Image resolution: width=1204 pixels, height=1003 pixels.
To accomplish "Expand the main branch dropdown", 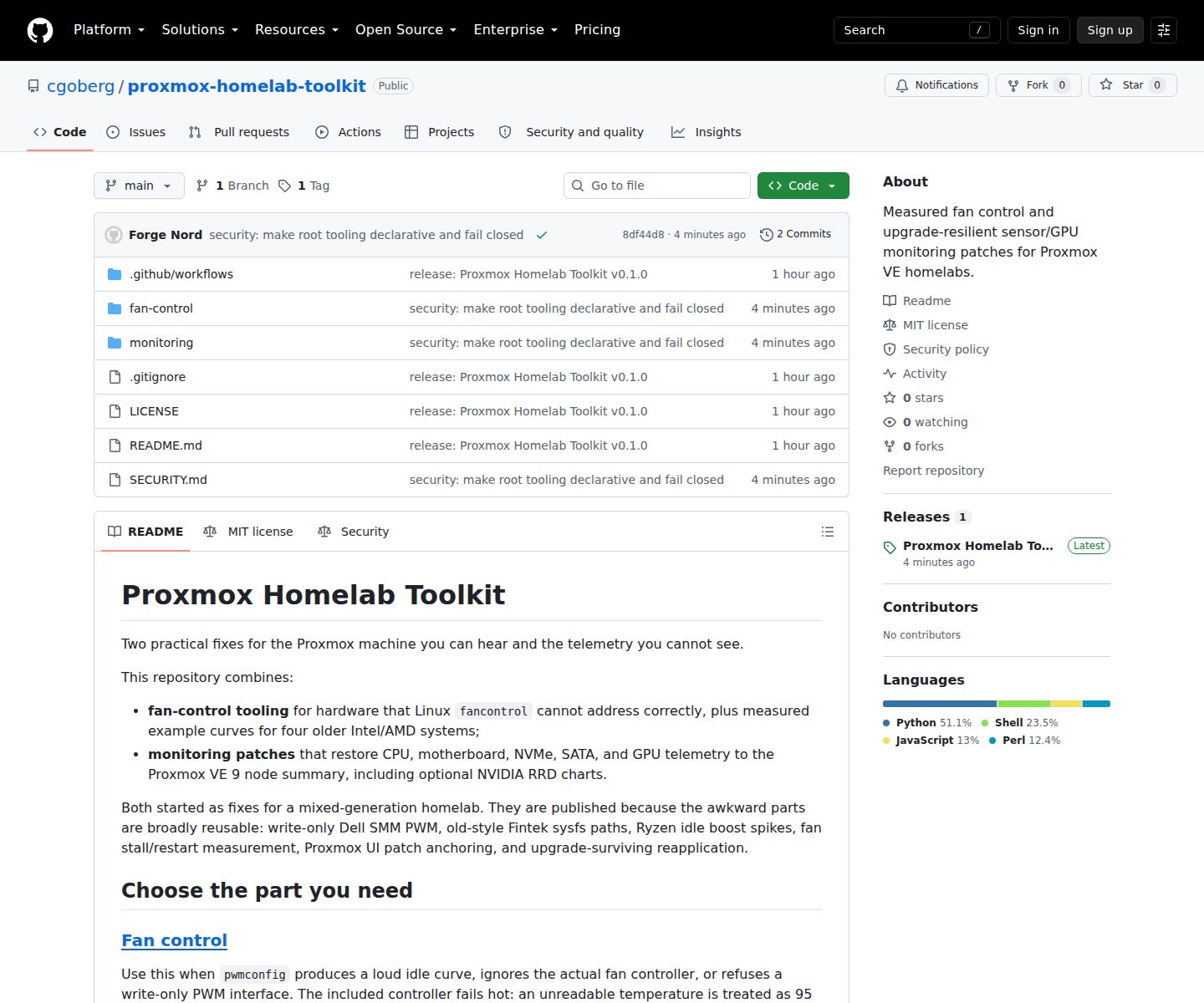I will [139, 186].
